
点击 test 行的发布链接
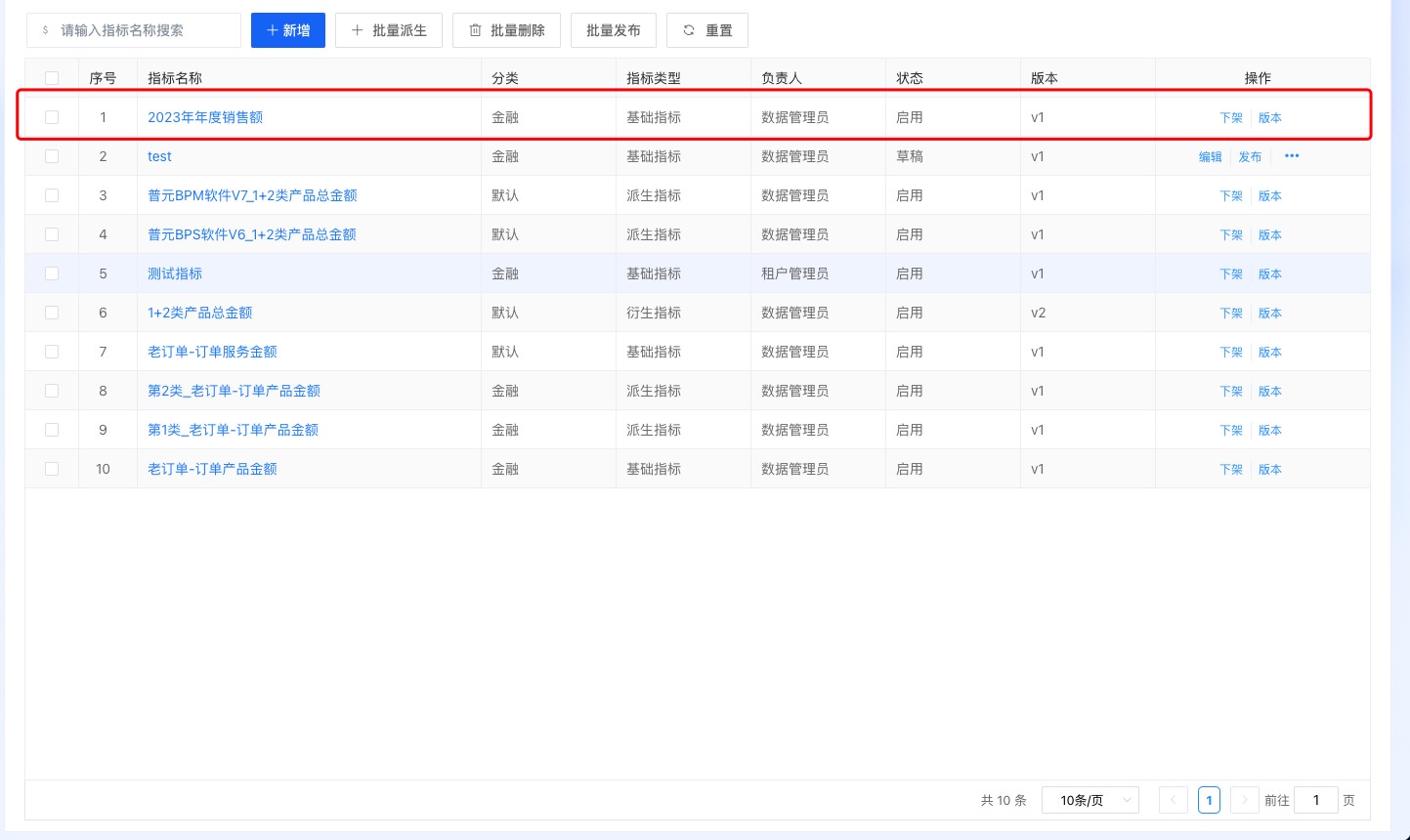coord(1250,155)
